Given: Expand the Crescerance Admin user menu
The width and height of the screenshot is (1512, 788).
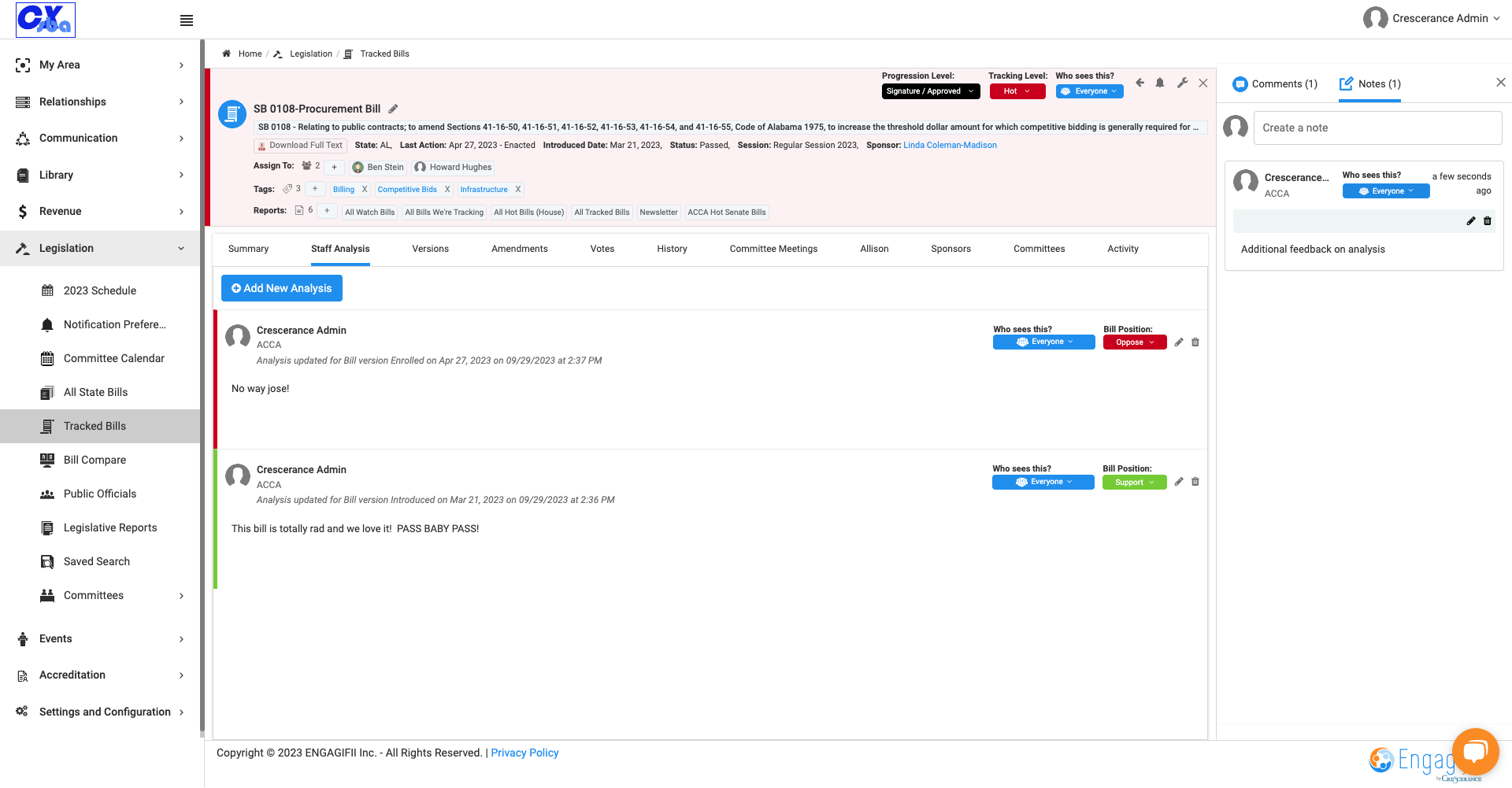Looking at the screenshot, I should (x=1432, y=18).
